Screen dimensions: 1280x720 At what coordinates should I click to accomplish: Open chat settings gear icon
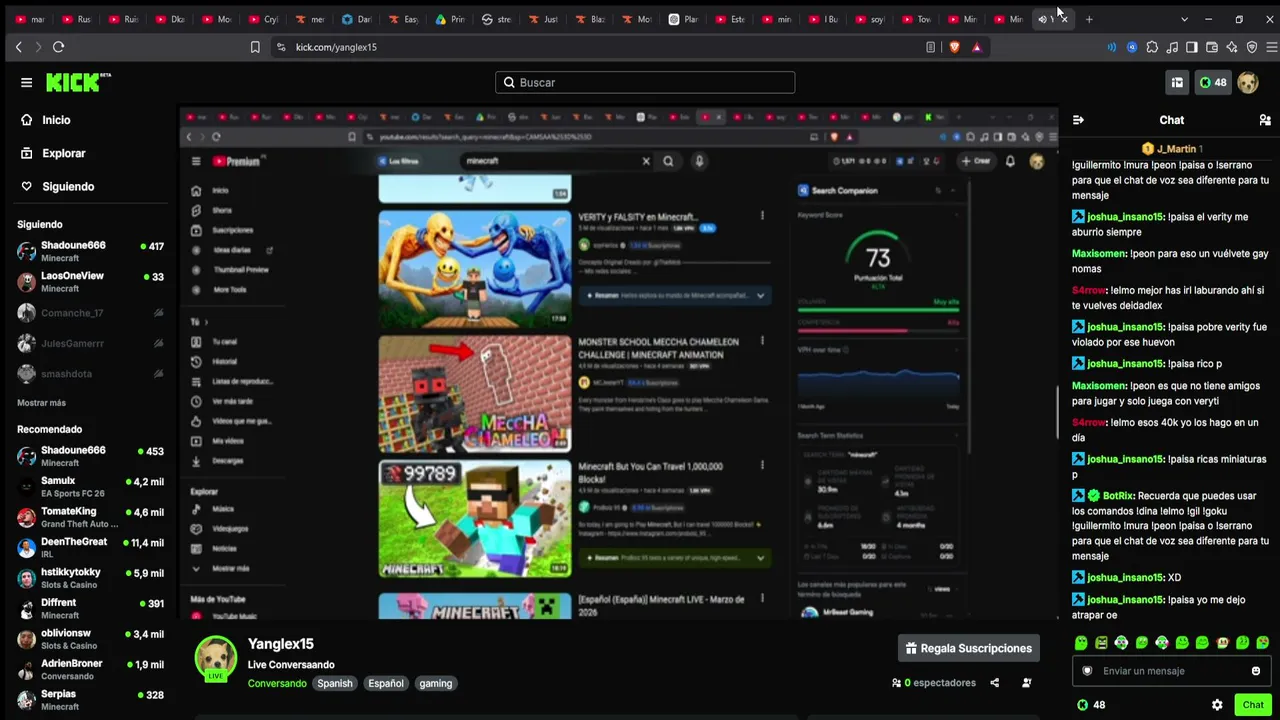(x=1217, y=705)
